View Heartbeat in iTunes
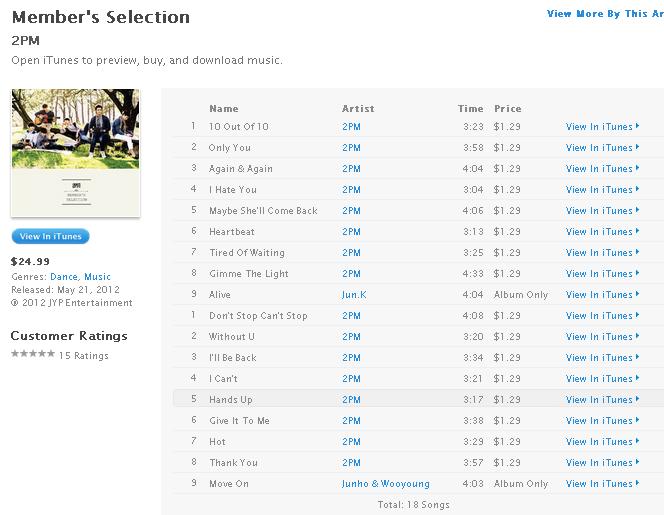The image size is (664, 515). coord(602,232)
